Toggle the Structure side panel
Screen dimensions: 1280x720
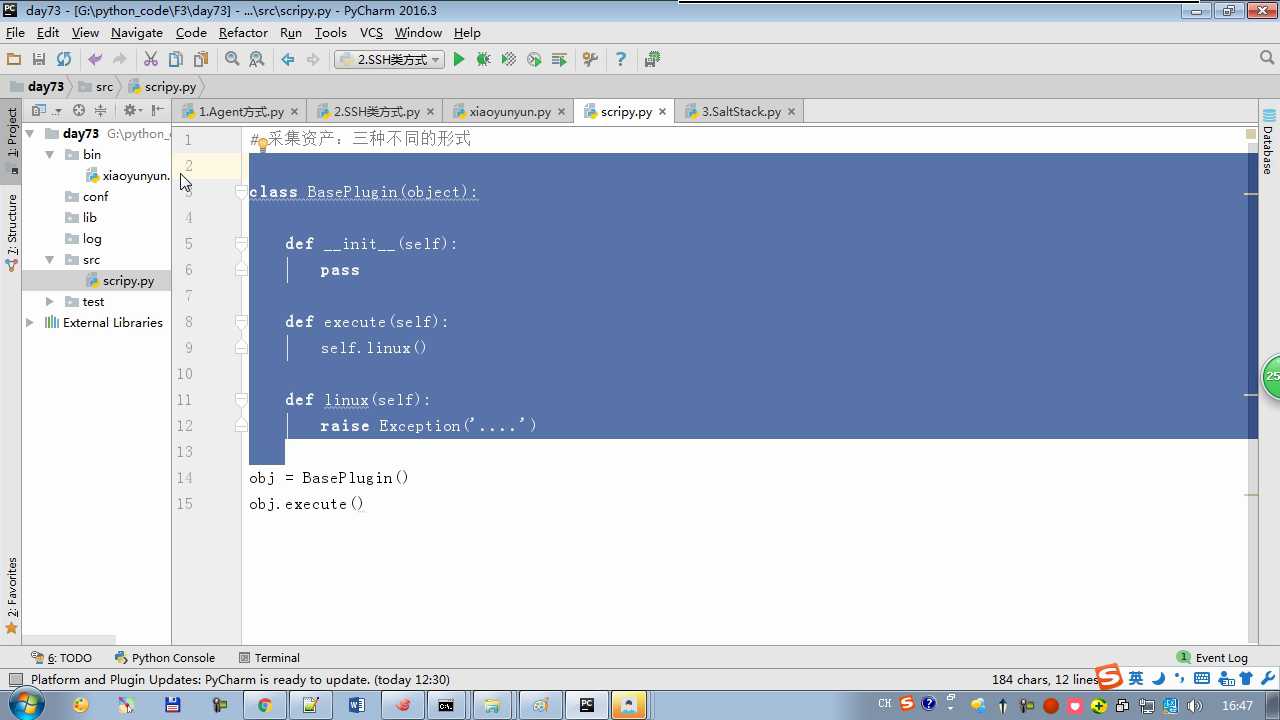pos(12,232)
